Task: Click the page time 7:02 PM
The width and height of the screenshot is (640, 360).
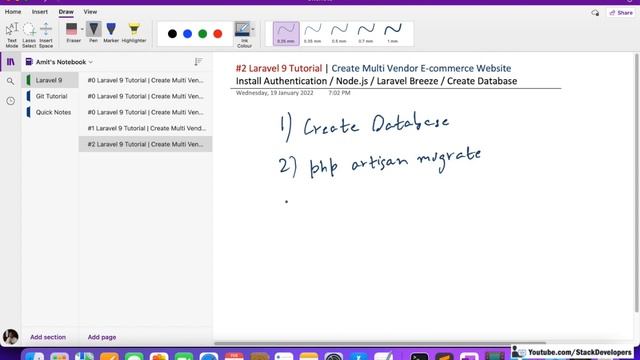Action: tap(339, 93)
